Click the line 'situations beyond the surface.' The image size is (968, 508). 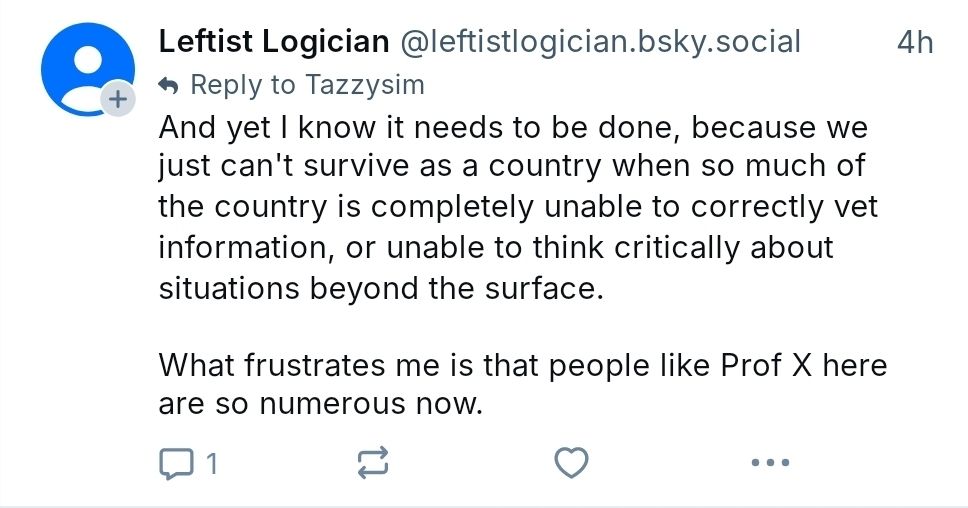coord(382,288)
